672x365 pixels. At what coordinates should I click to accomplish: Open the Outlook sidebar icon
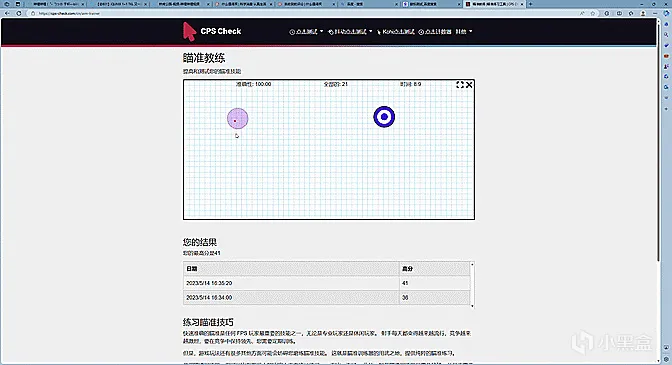(666, 87)
